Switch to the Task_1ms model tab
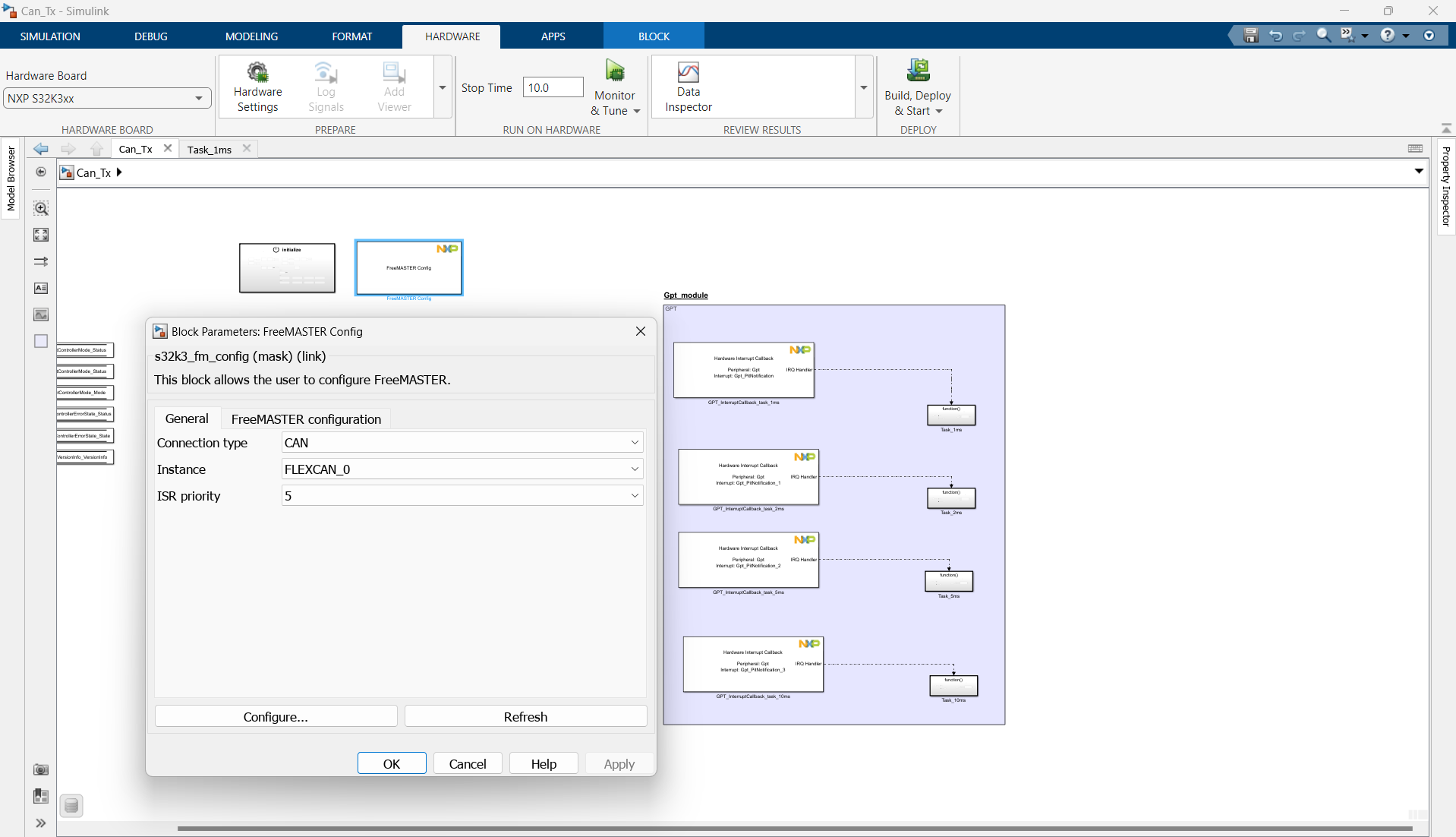The width and height of the screenshot is (1456, 837). click(210, 149)
